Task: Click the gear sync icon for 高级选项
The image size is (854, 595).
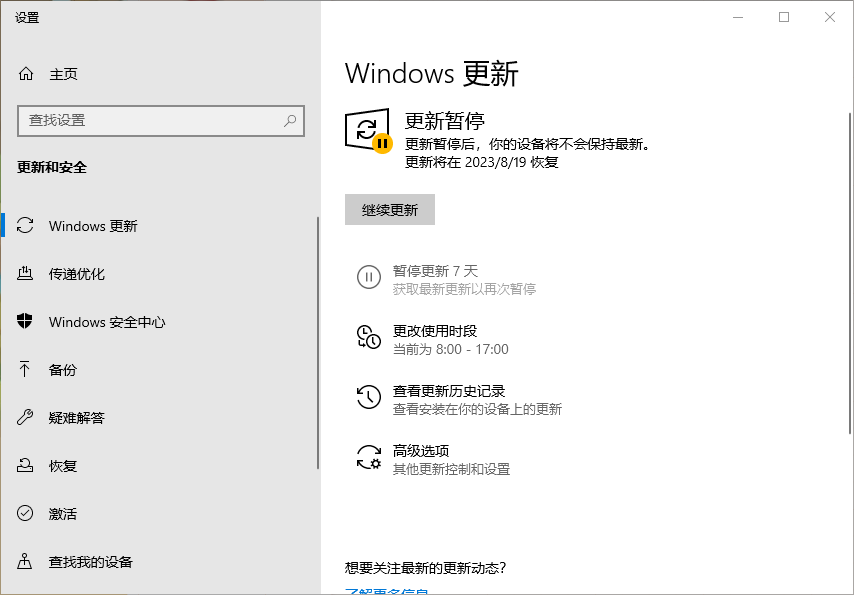Action: point(369,457)
